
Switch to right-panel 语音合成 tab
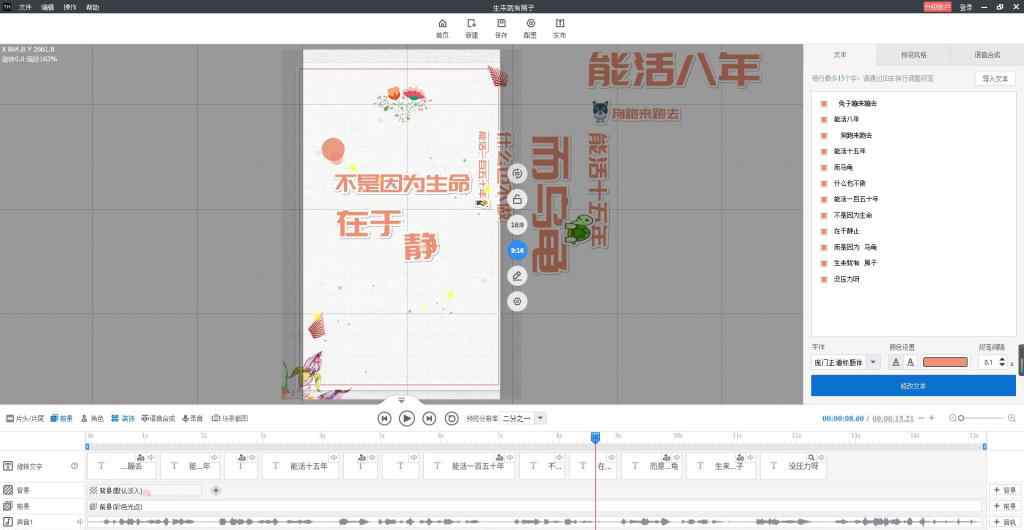tap(987, 55)
